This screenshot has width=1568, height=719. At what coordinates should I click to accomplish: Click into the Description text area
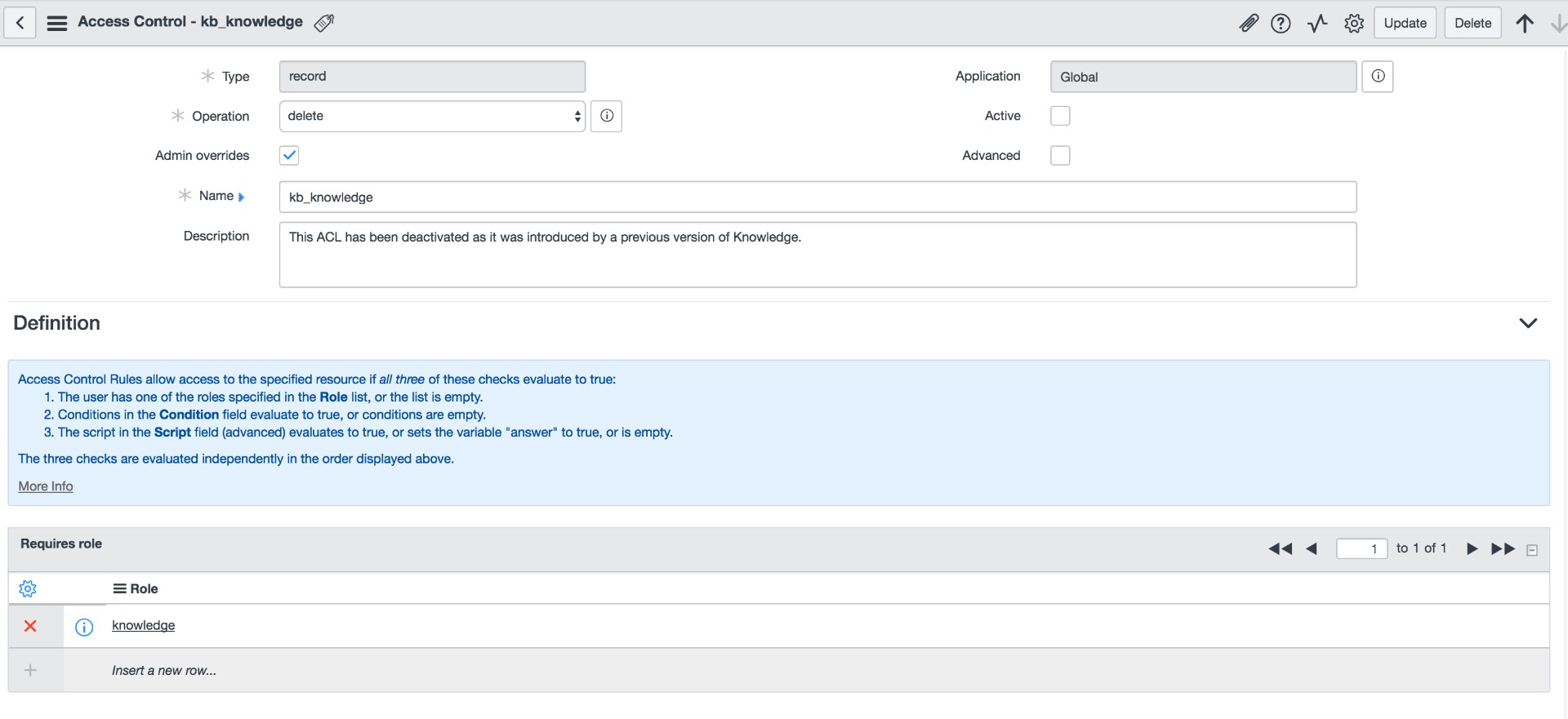pos(817,255)
